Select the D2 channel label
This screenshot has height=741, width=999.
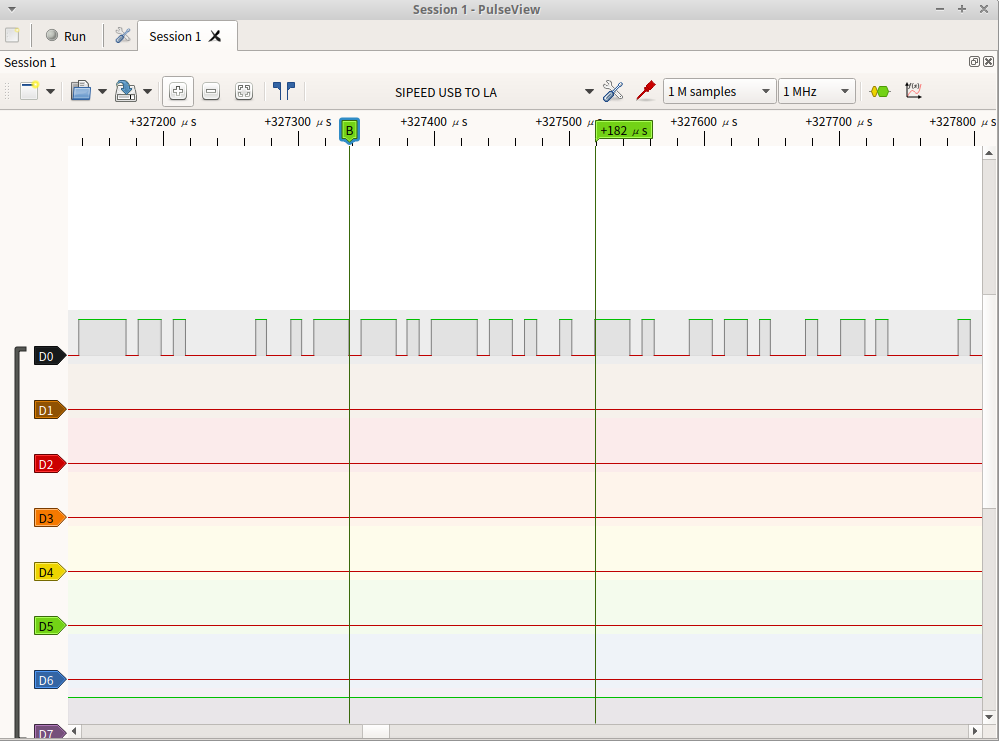coord(50,464)
